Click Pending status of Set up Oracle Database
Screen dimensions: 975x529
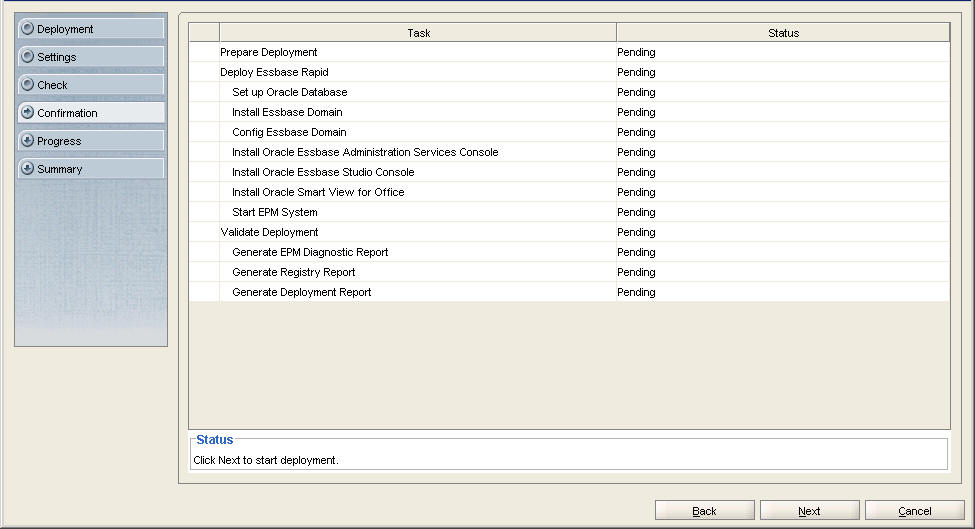click(636, 92)
